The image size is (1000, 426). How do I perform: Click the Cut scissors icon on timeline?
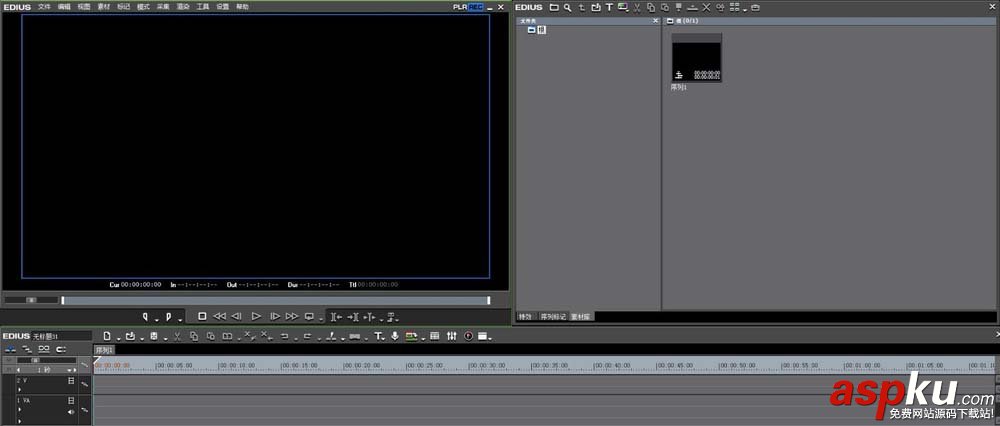click(x=177, y=336)
